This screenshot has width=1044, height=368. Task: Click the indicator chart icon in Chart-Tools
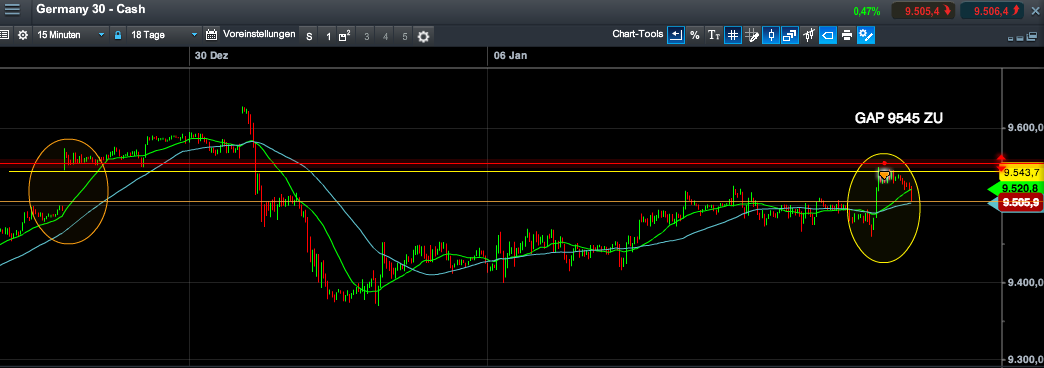tap(809, 35)
